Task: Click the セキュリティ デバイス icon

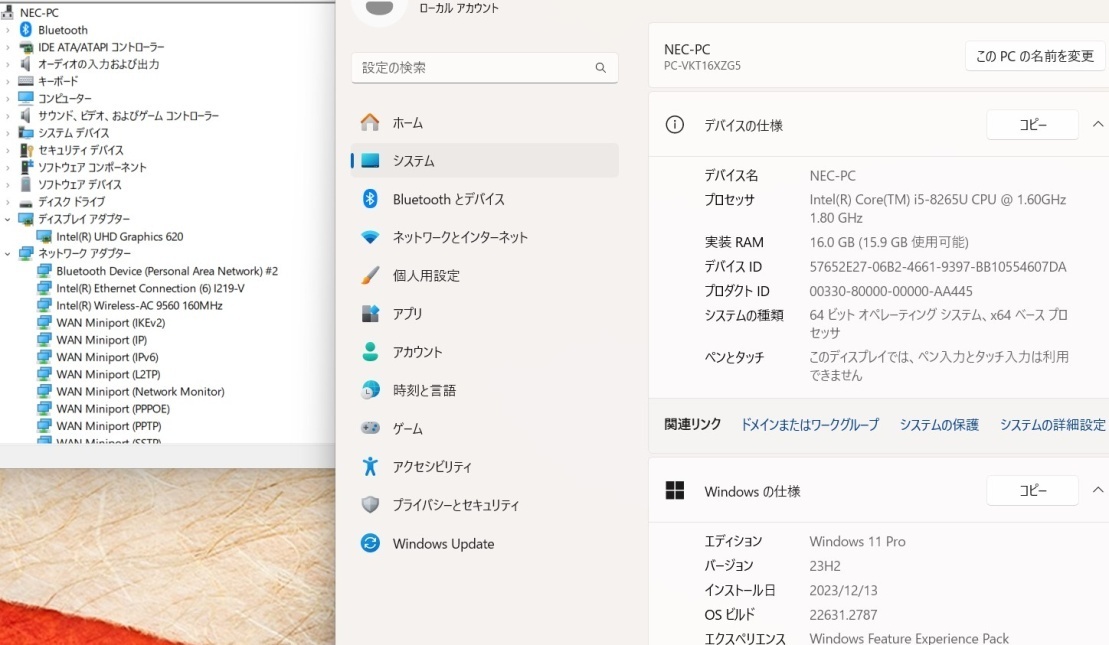Action: pyautogui.click(x=26, y=150)
